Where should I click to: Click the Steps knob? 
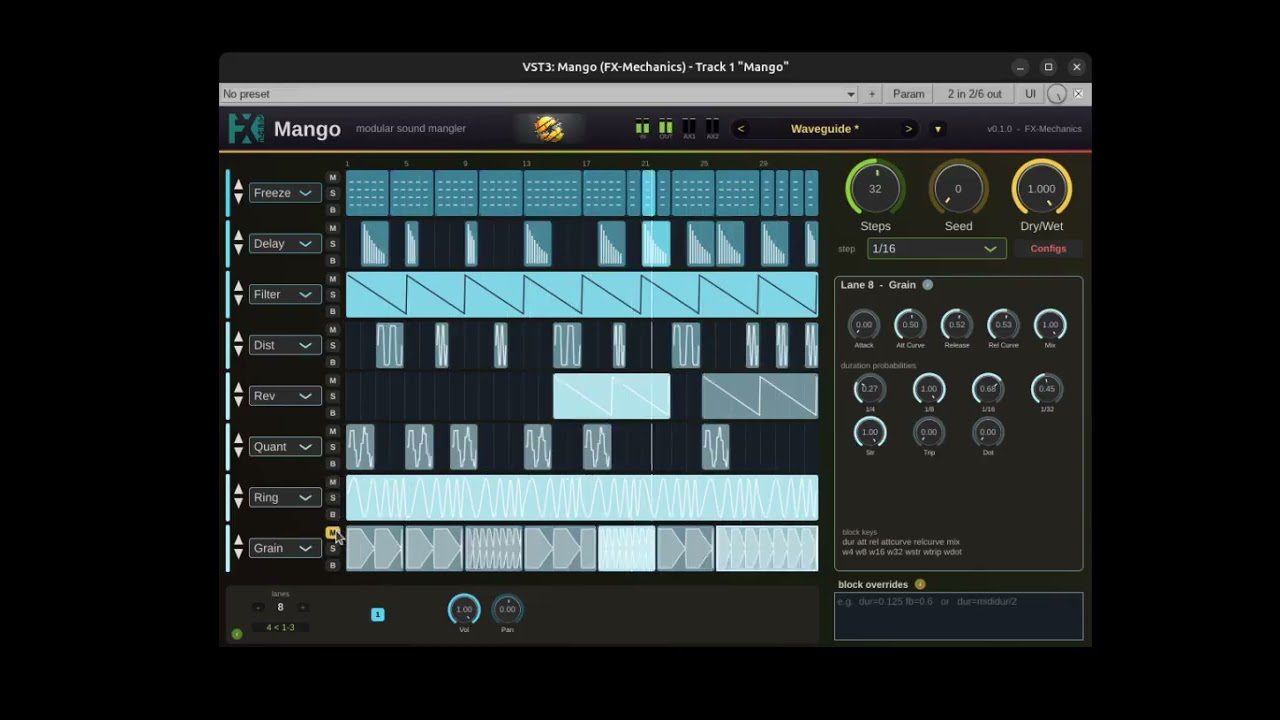click(875, 189)
